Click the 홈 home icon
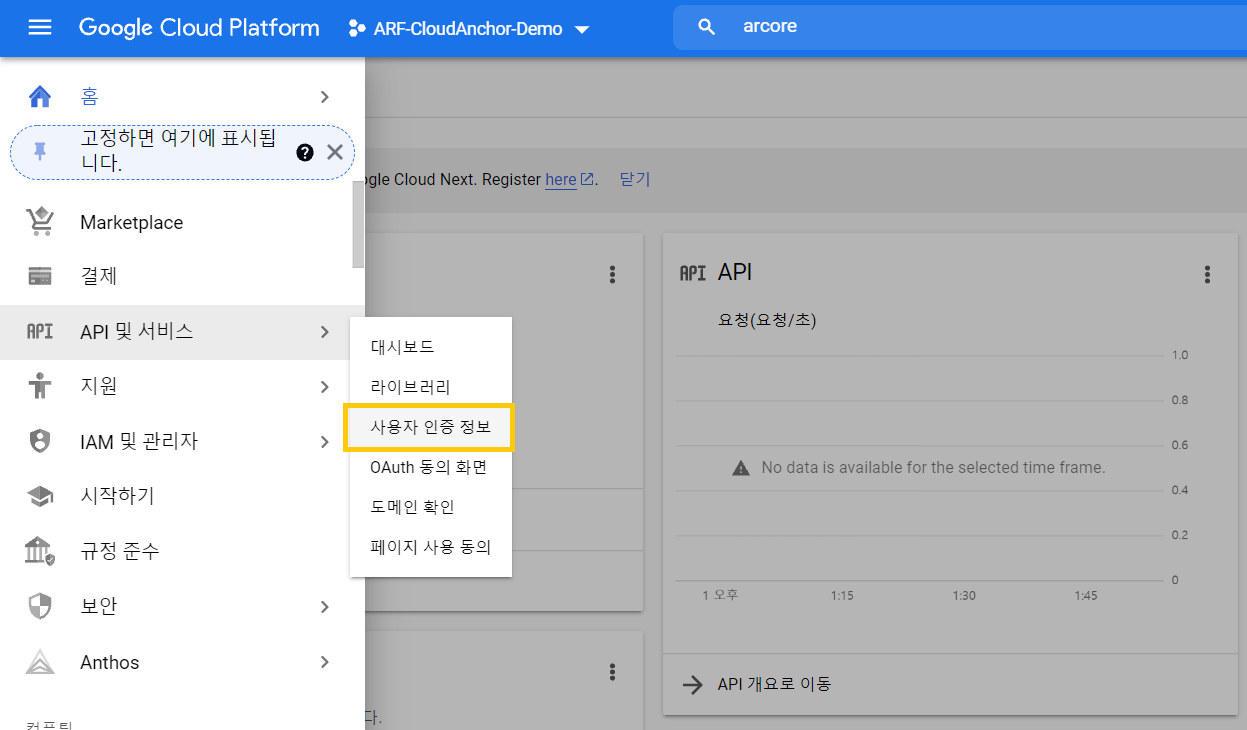The width and height of the screenshot is (1247, 730). (39, 97)
